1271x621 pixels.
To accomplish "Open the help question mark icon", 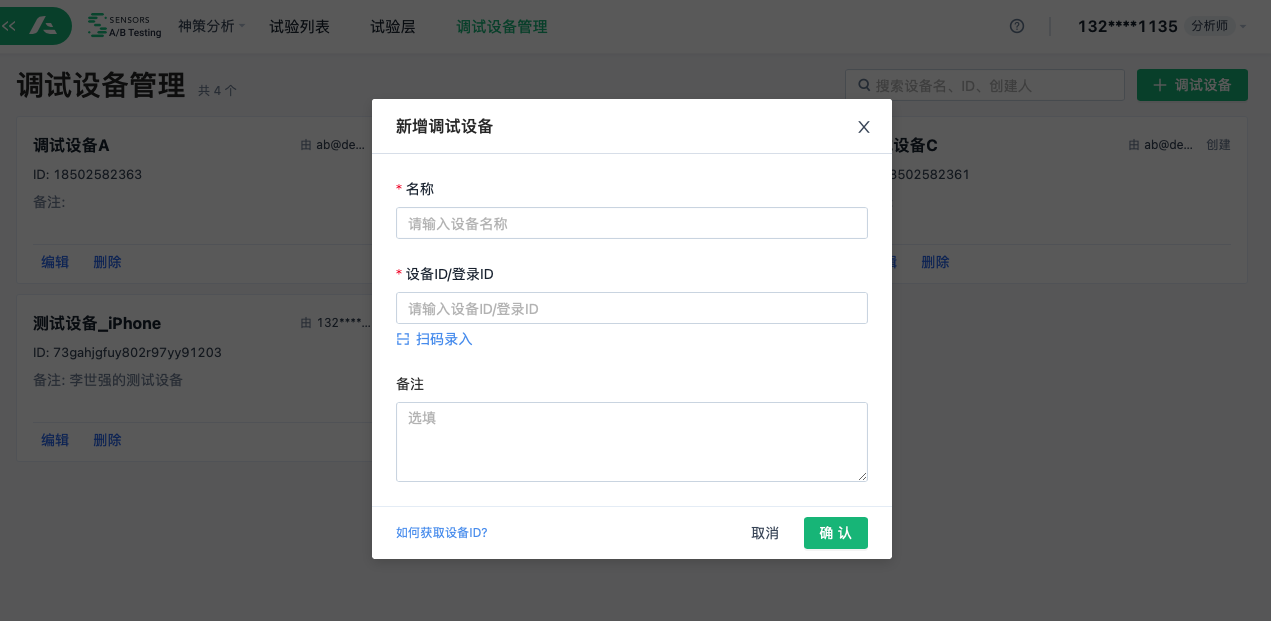I will [1017, 27].
